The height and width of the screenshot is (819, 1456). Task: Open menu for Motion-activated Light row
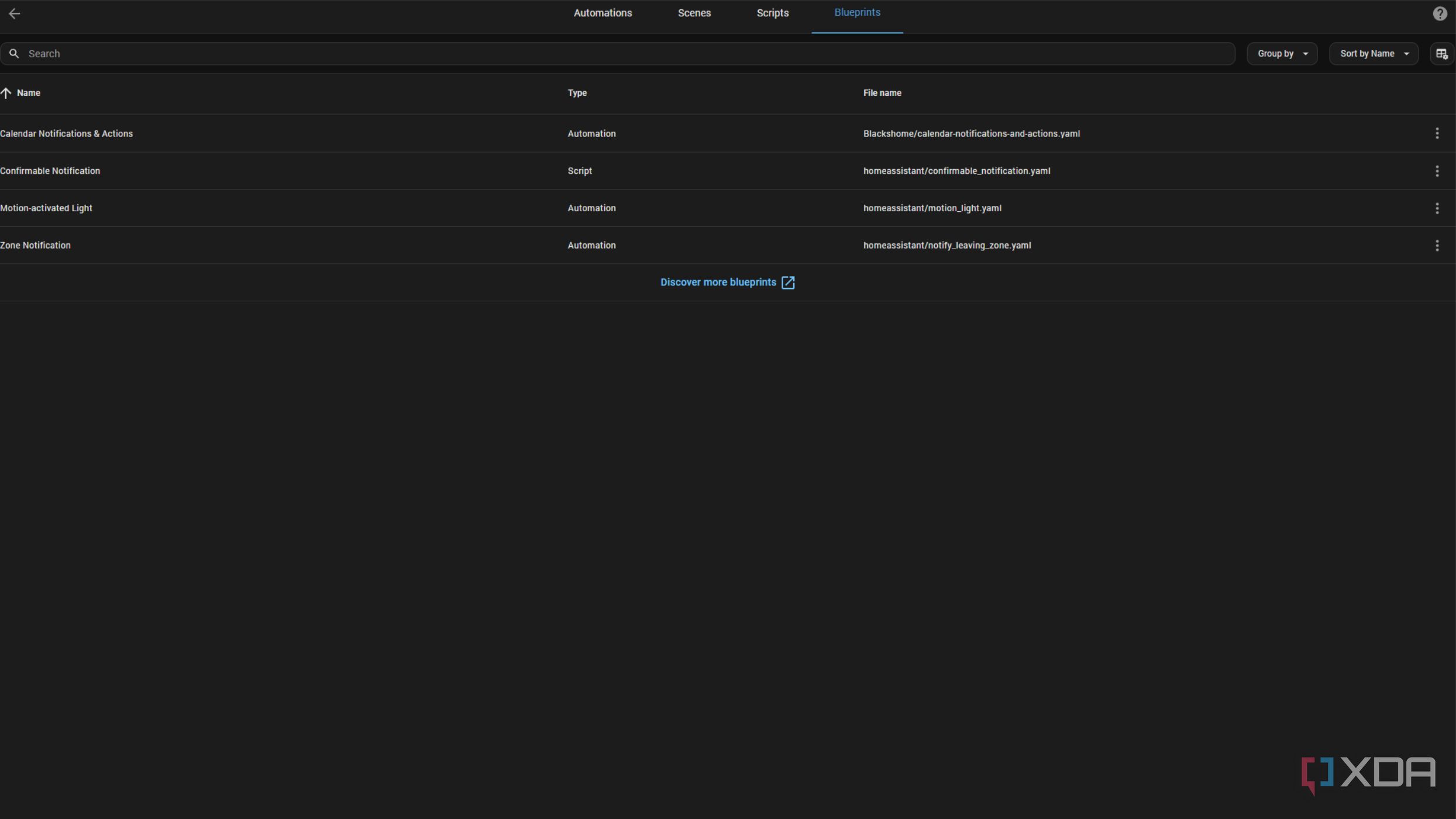click(x=1437, y=208)
